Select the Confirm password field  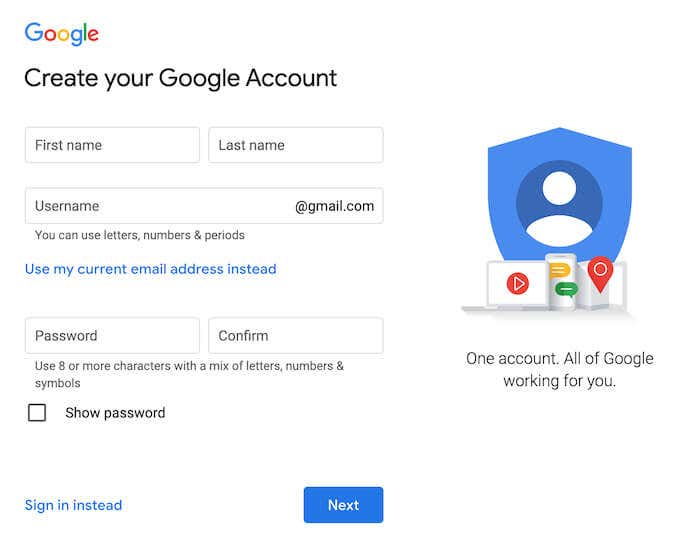click(x=295, y=336)
